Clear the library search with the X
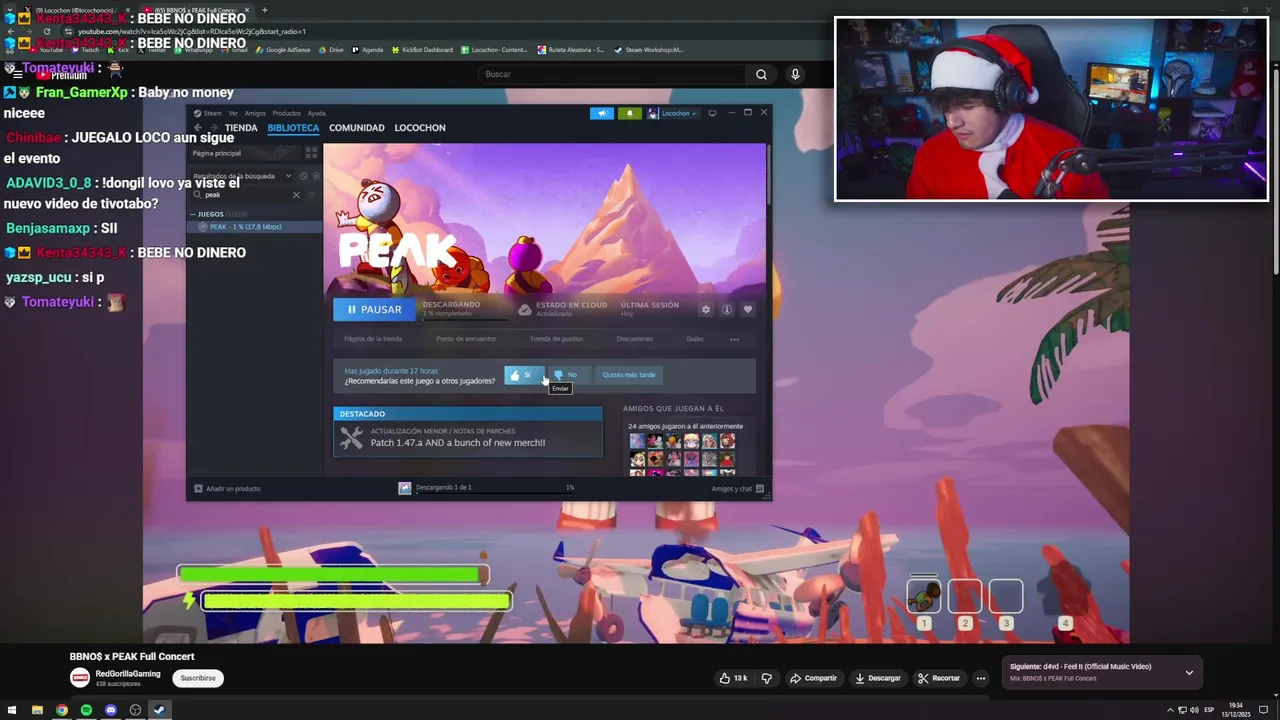Screen dimensions: 1280x720 296,195
